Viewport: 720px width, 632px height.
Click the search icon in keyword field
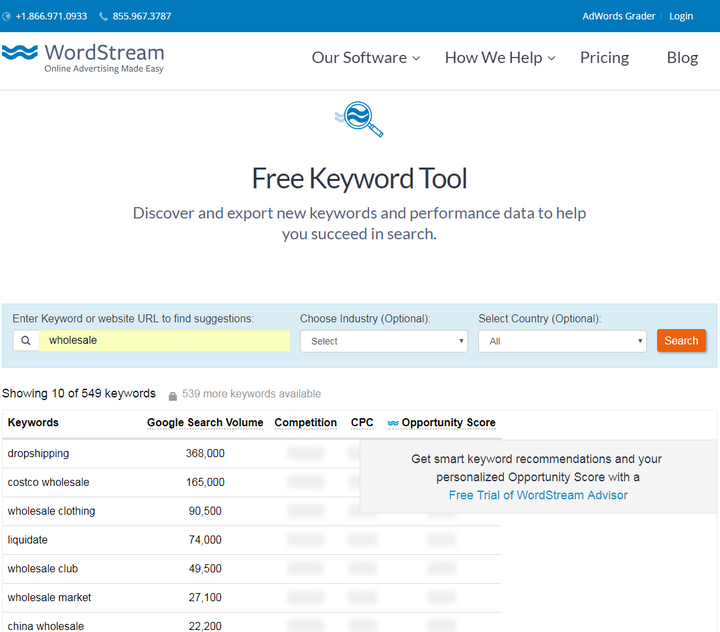pyautogui.click(x=26, y=340)
